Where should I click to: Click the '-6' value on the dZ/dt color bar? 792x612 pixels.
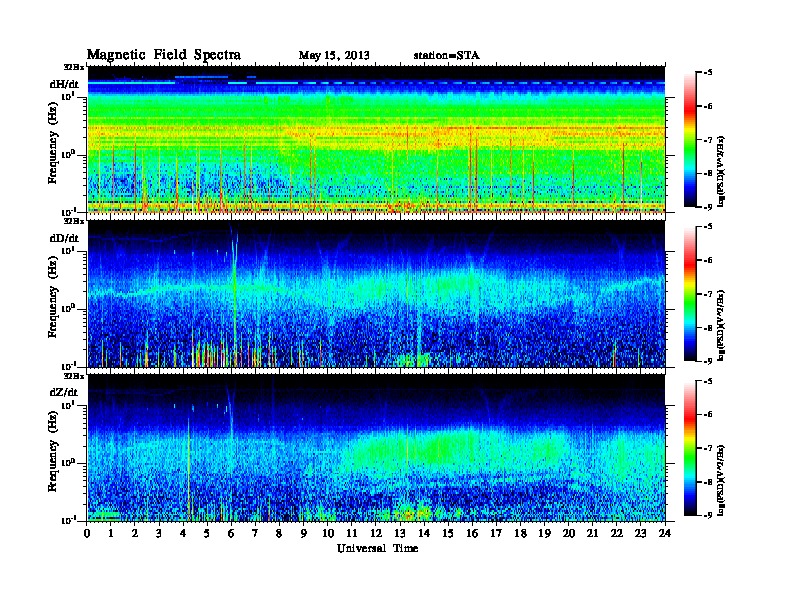pyautogui.click(x=708, y=415)
